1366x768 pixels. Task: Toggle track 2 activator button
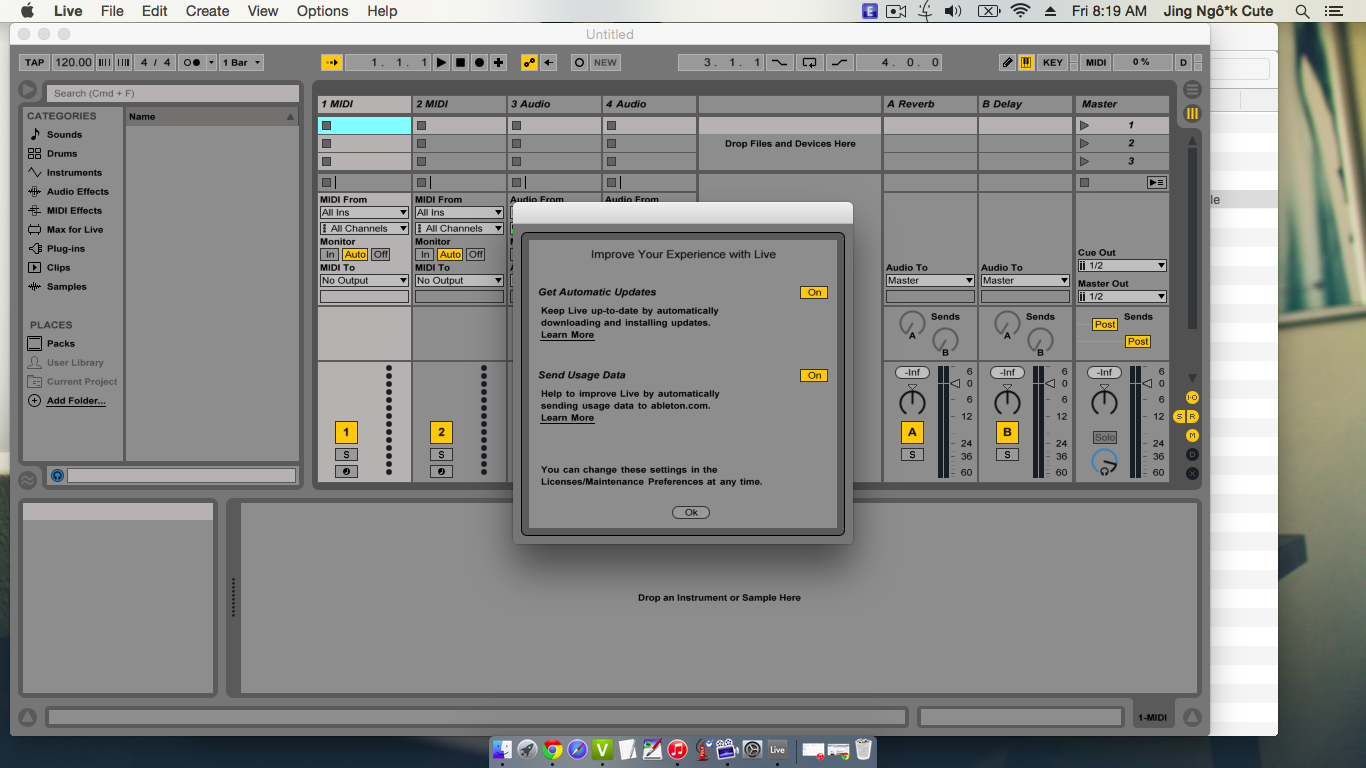click(x=441, y=432)
